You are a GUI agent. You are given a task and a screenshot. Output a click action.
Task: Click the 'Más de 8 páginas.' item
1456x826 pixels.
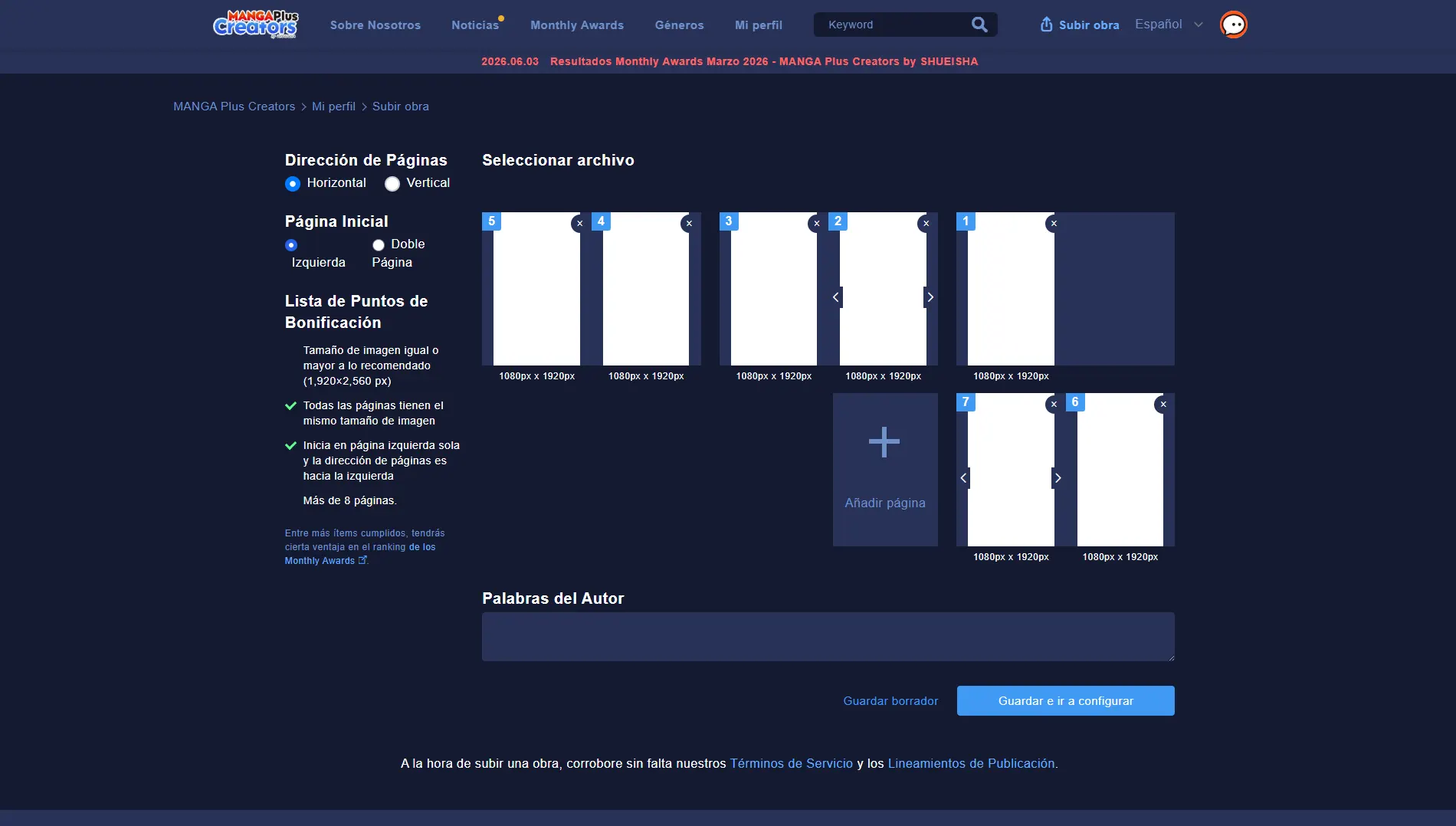pos(350,500)
